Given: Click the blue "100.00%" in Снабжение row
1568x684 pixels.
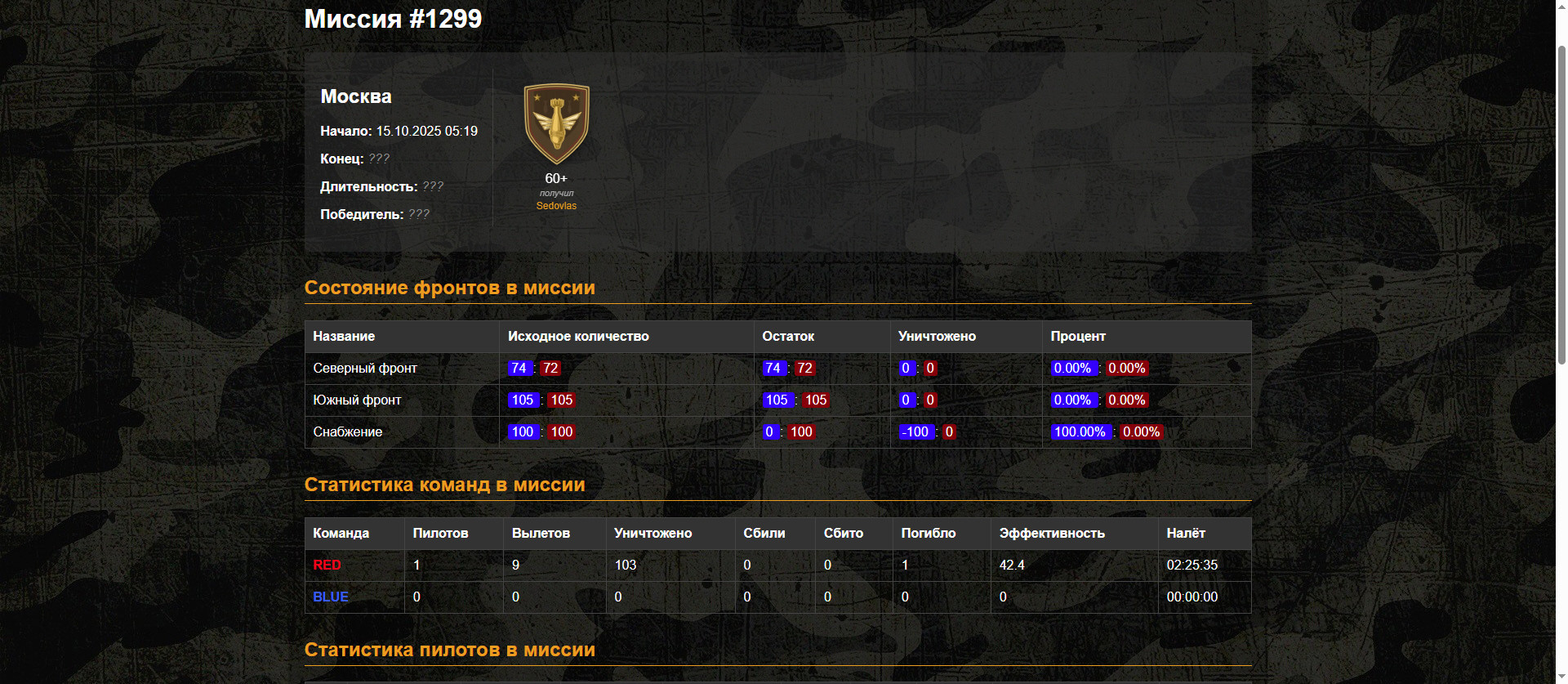Looking at the screenshot, I should pyautogui.click(x=1080, y=431).
